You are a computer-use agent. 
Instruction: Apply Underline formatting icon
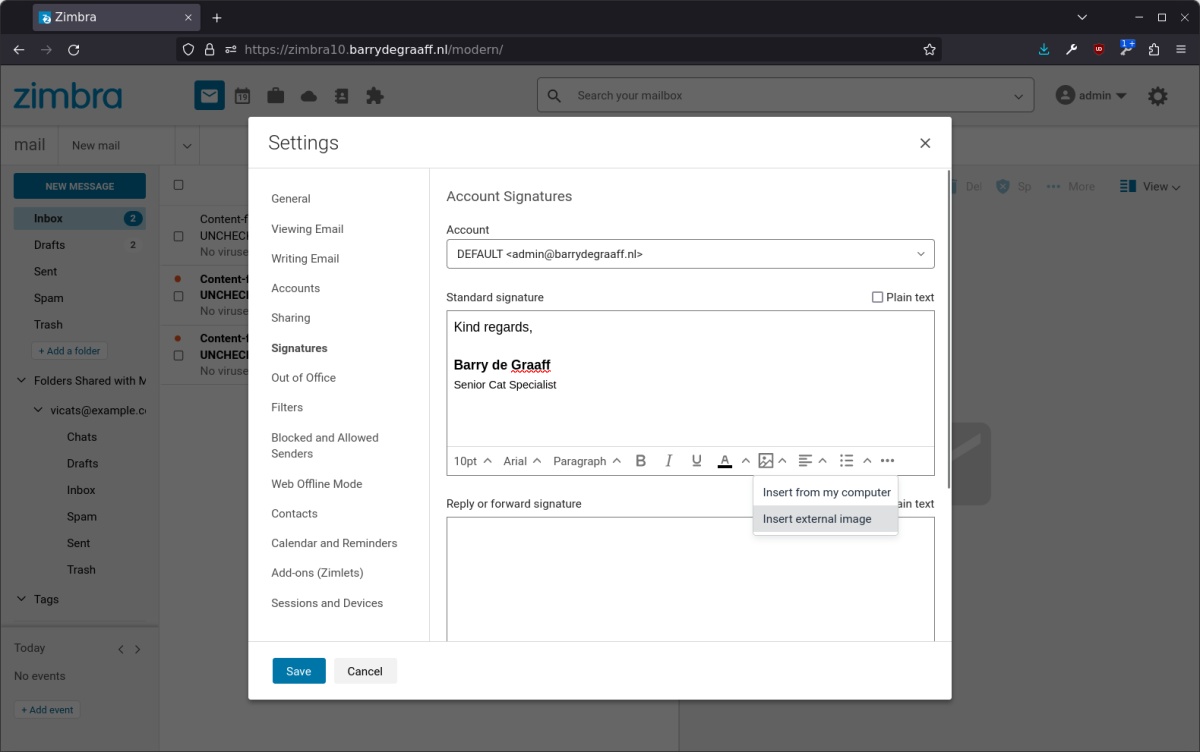[x=697, y=461]
